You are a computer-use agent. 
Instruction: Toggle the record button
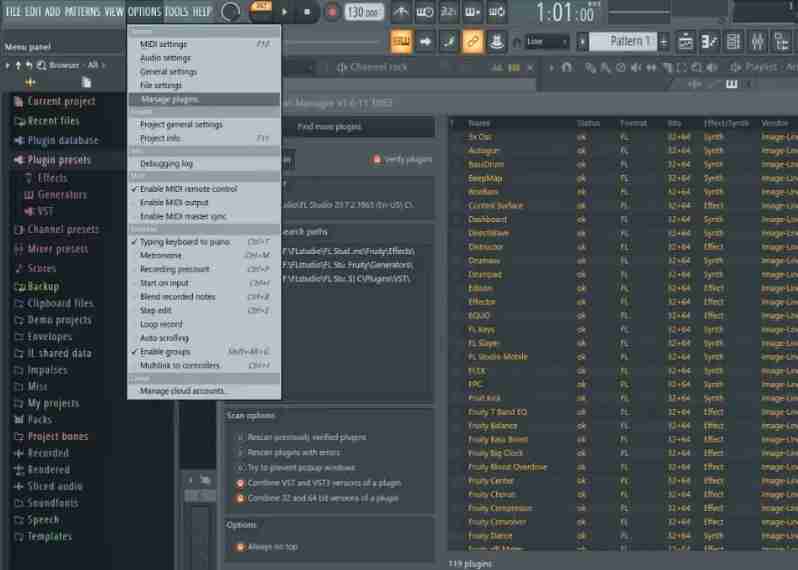pyautogui.click(x=332, y=11)
